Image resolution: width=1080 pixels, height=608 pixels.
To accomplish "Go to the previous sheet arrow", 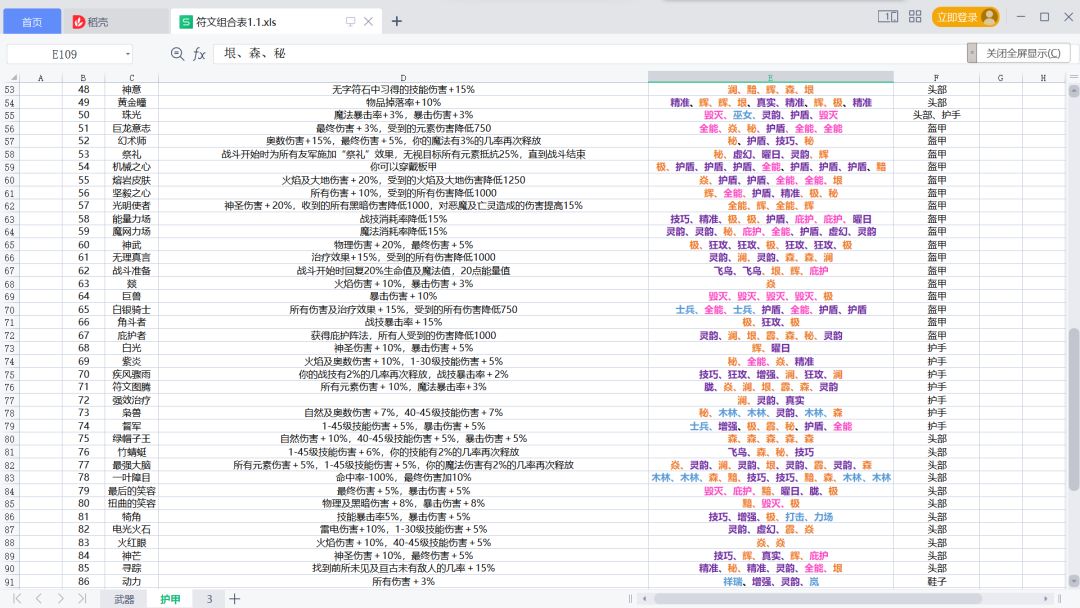I will (39, 599).
